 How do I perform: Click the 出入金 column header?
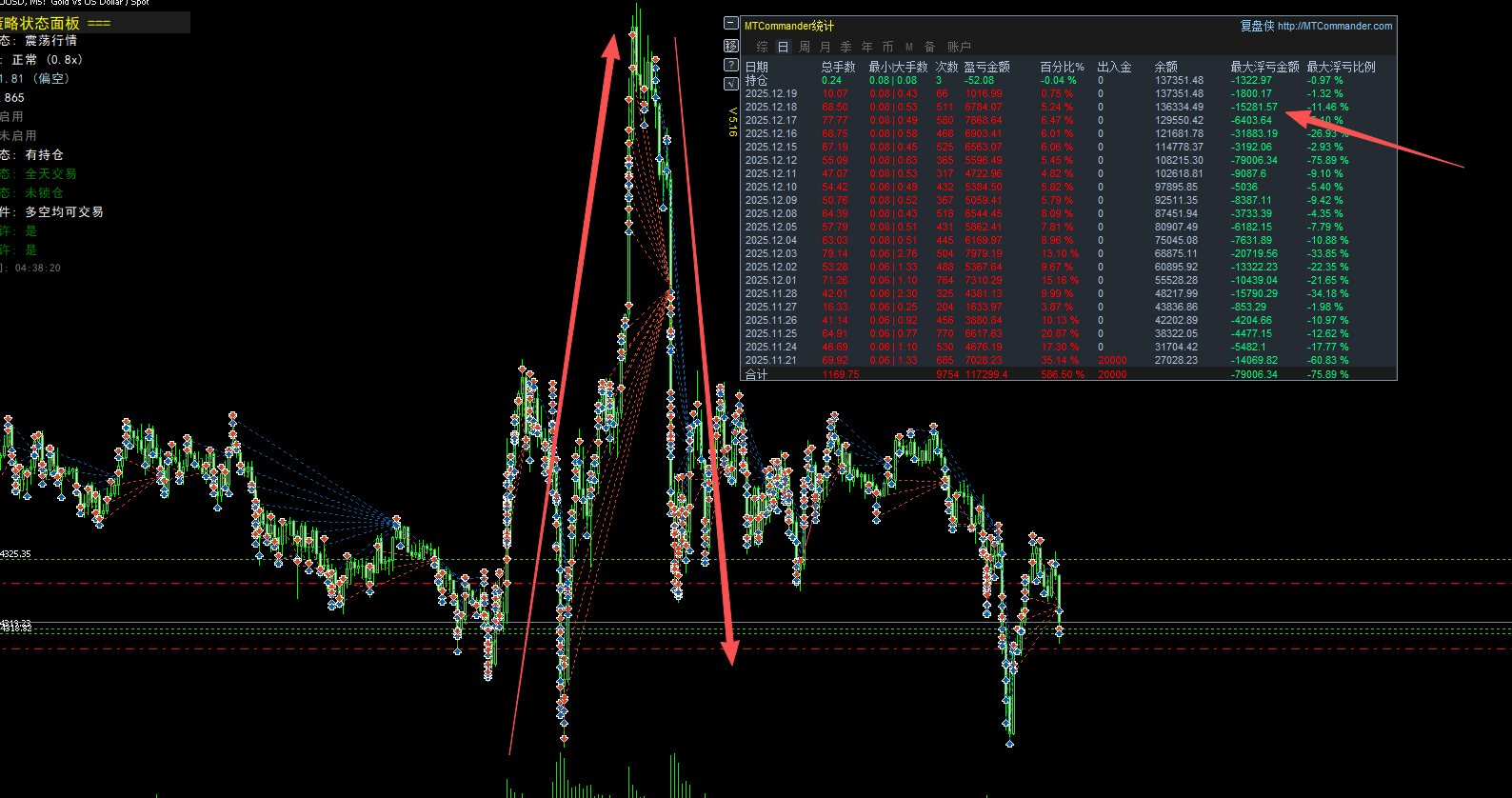coord(1114,67)
